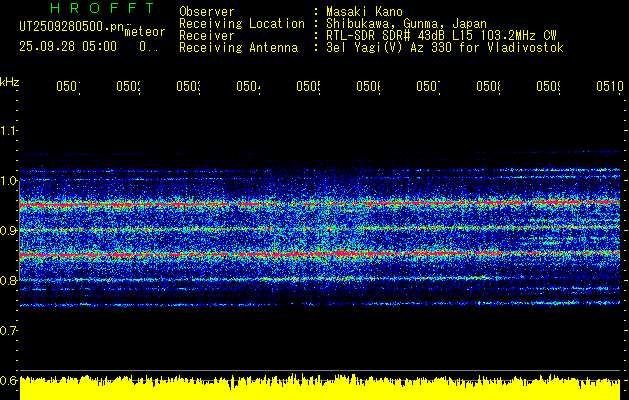
Task: Click the 0508 time axis marker
Action: (x=489, y=86)
